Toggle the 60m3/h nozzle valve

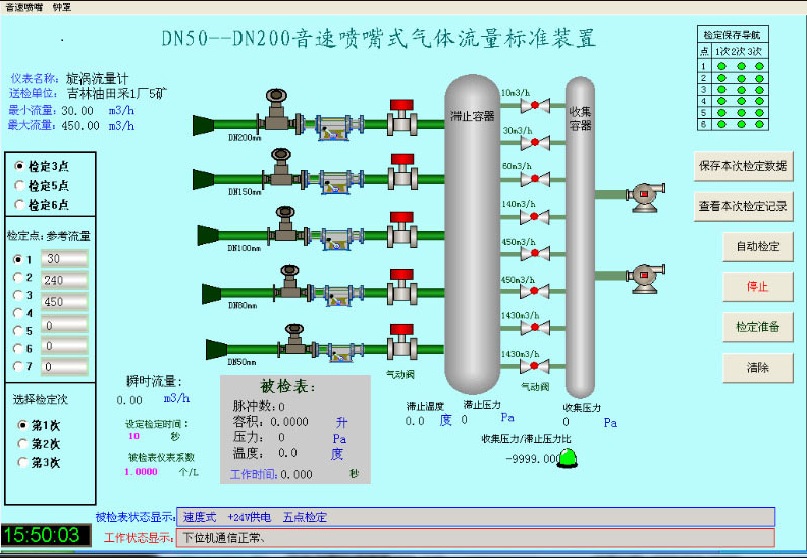tap(534, 180)
